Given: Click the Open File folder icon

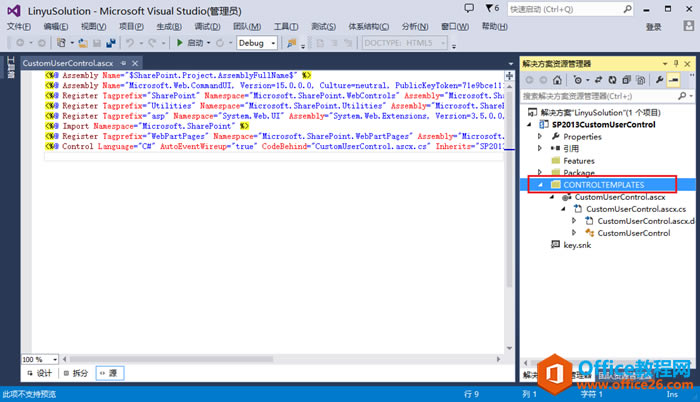Looking at the screenshot, I should tap(83, 43).
